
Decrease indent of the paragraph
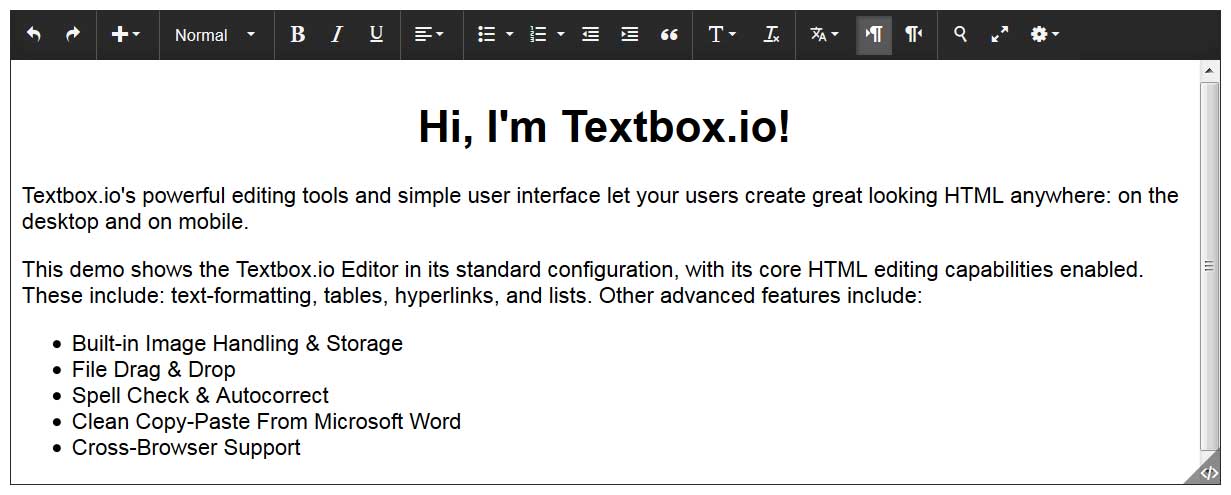591,34
